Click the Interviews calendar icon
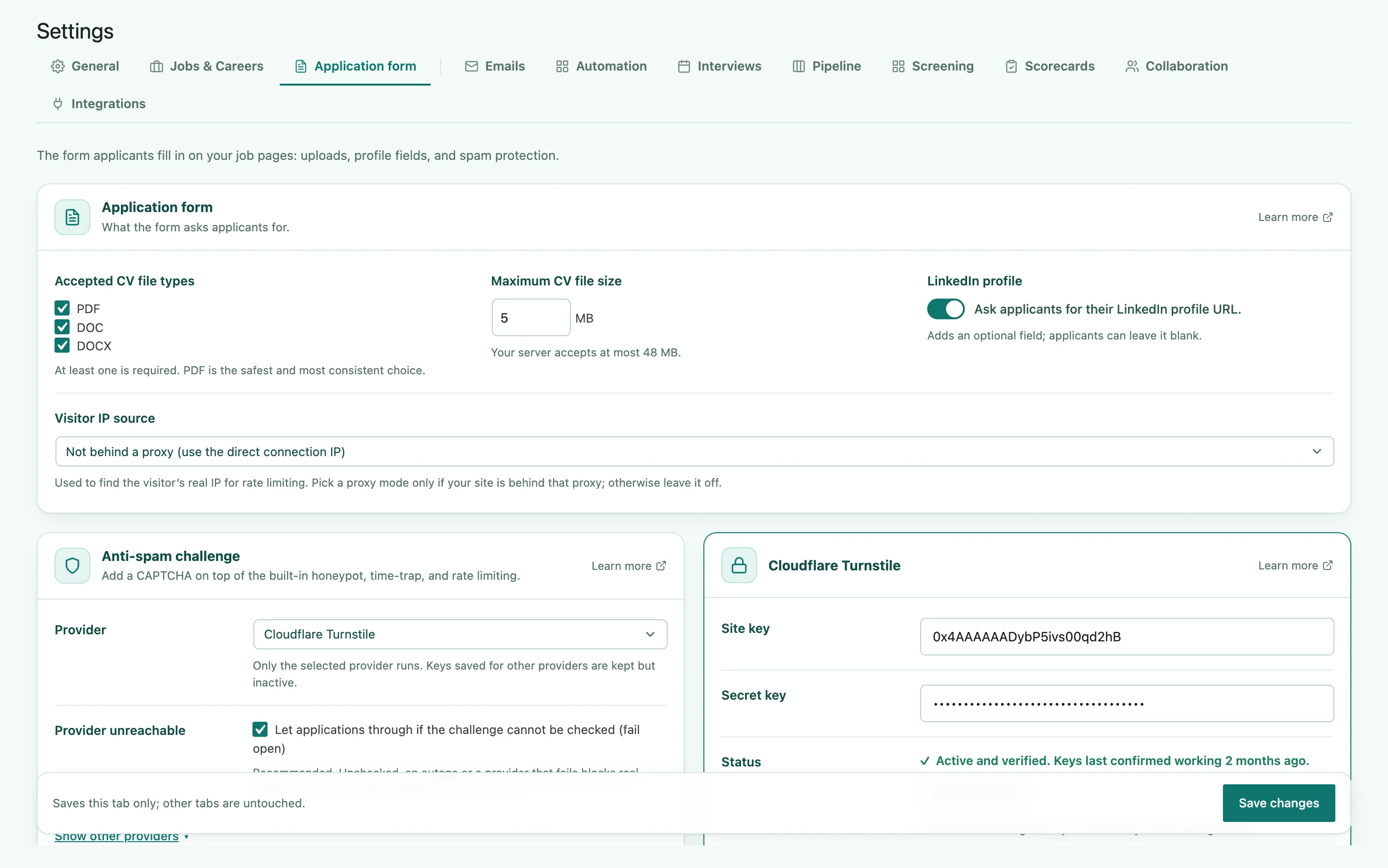The width and height of the screenshot is (1388, 868). pyautogui.click(x=684, y=67)
